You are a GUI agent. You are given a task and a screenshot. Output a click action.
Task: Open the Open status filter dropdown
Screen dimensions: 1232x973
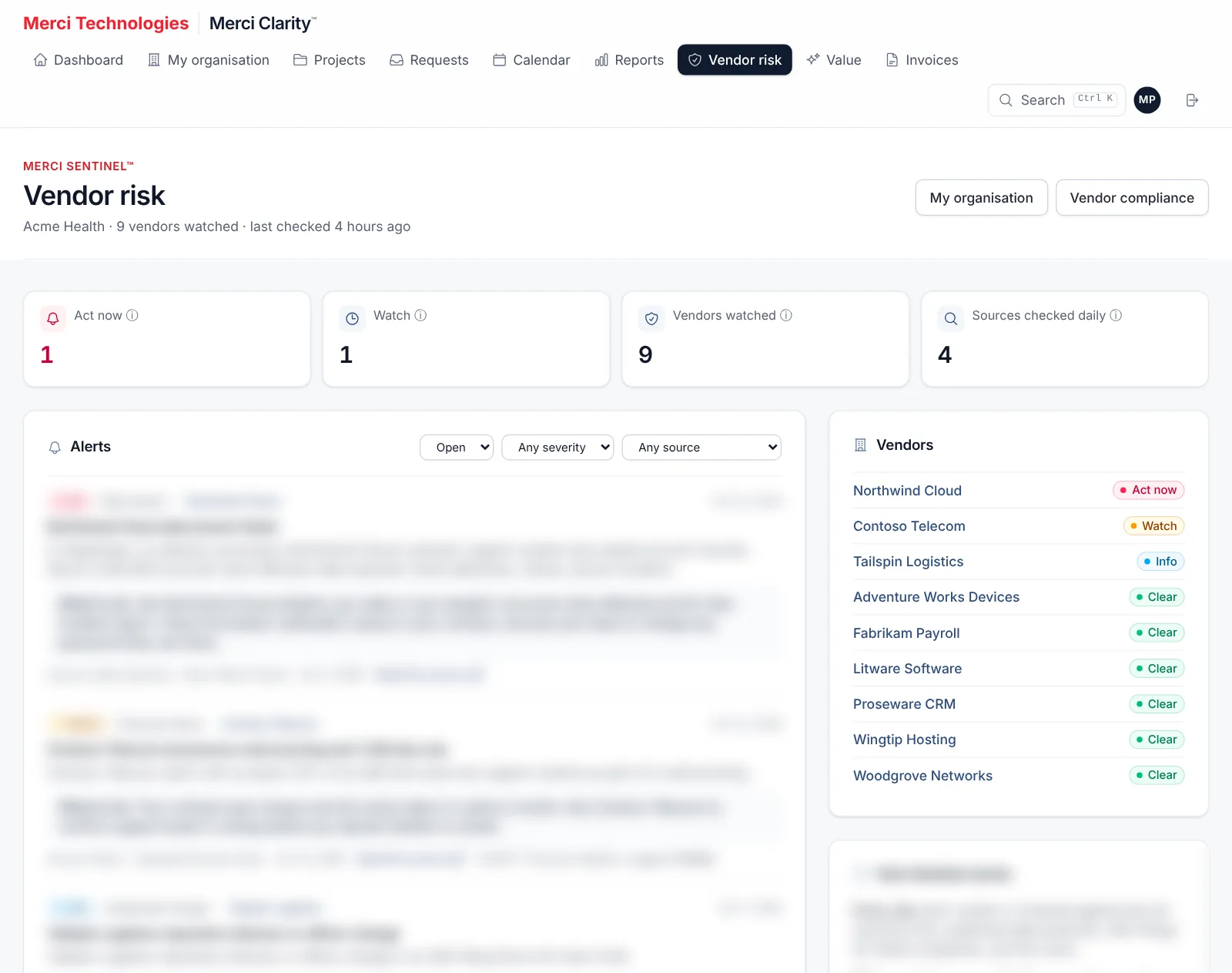click(457, 448)
